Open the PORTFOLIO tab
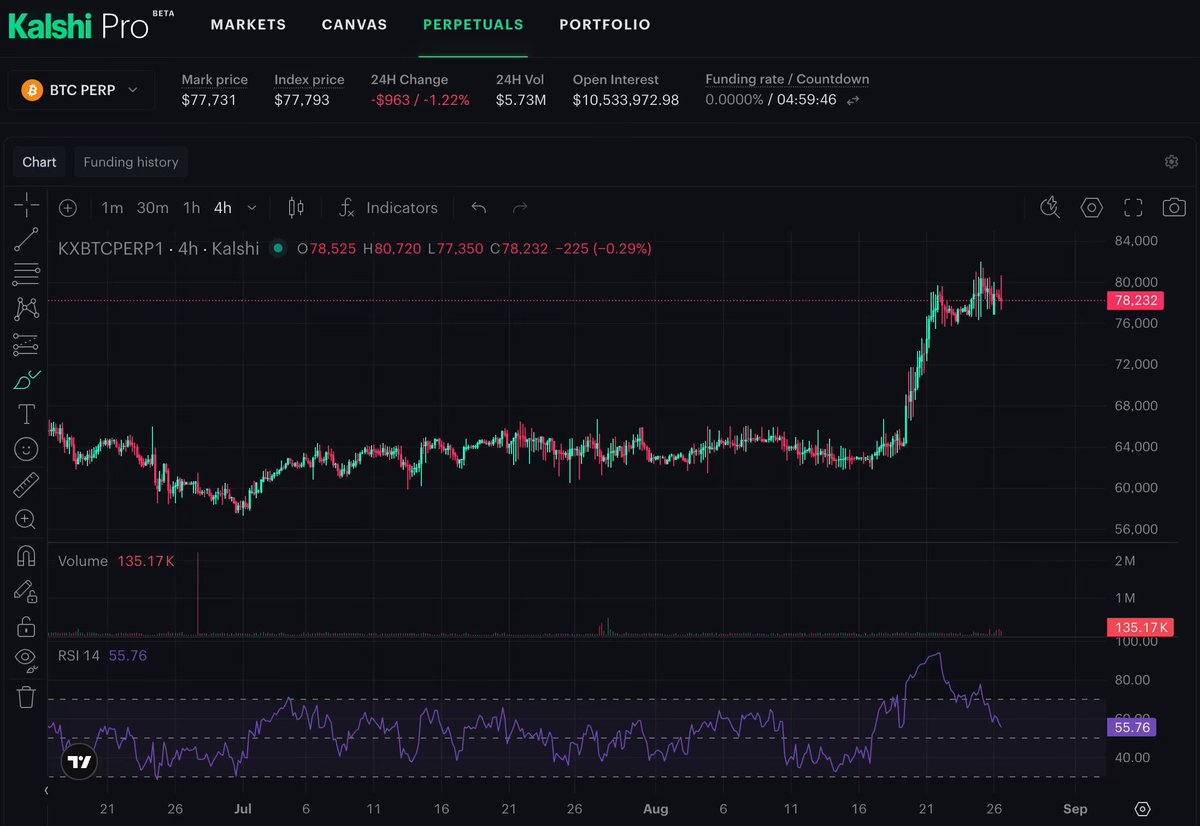 pyautogui.click(x=605, y=25)
